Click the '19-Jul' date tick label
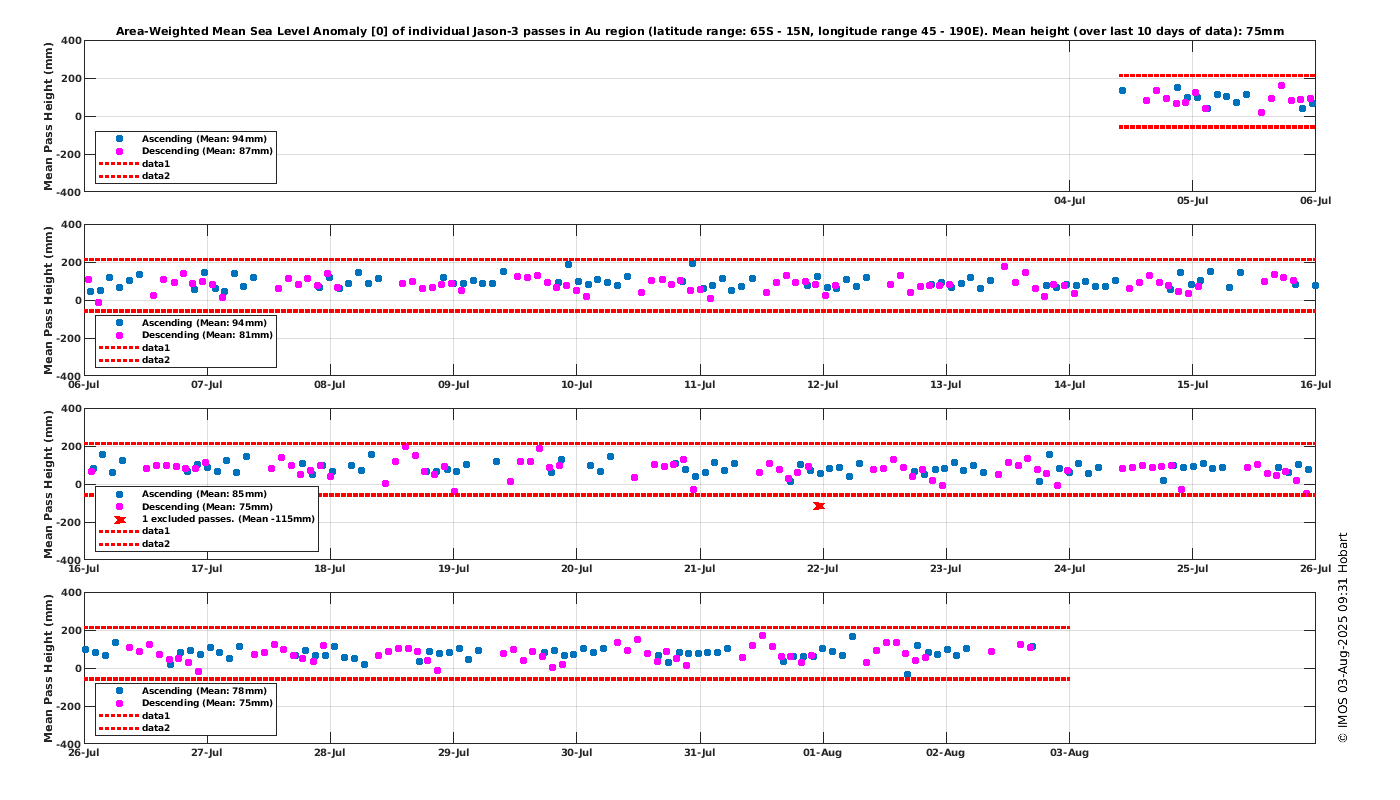The image size is (1400, 800). [454, 569]
